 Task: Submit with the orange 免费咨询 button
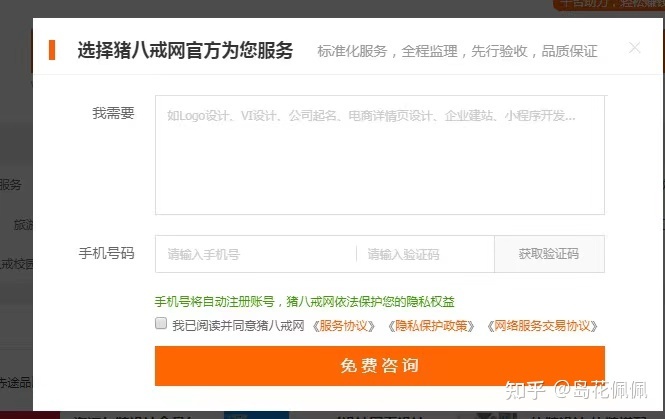pyautogui.click(x=380, y=366)
